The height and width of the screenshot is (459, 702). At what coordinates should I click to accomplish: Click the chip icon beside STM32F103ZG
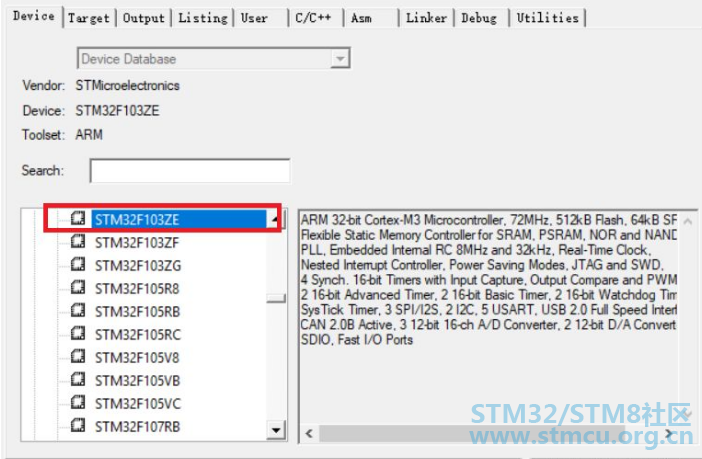point(79,265)
